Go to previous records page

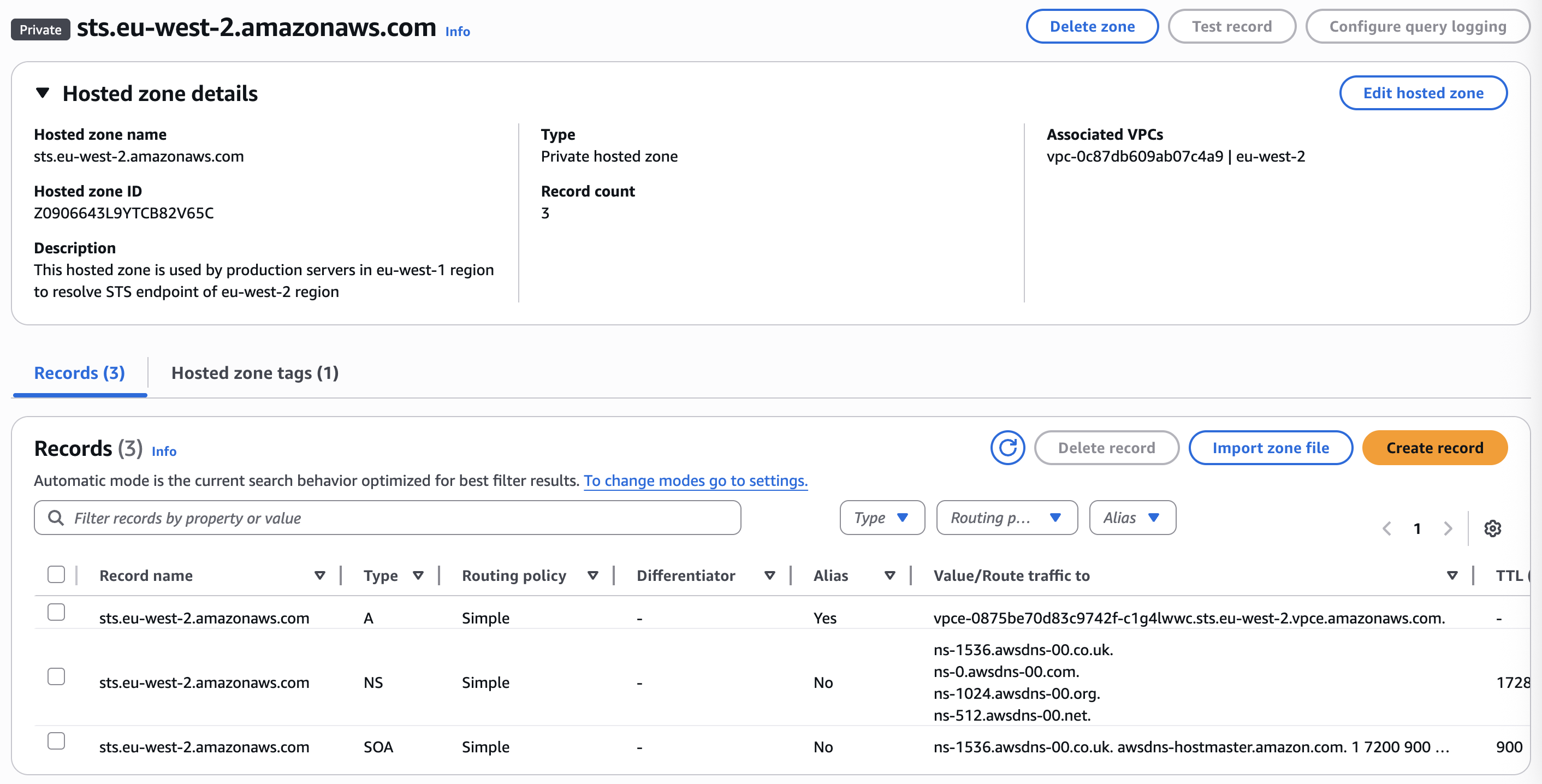pos(1386,528)
